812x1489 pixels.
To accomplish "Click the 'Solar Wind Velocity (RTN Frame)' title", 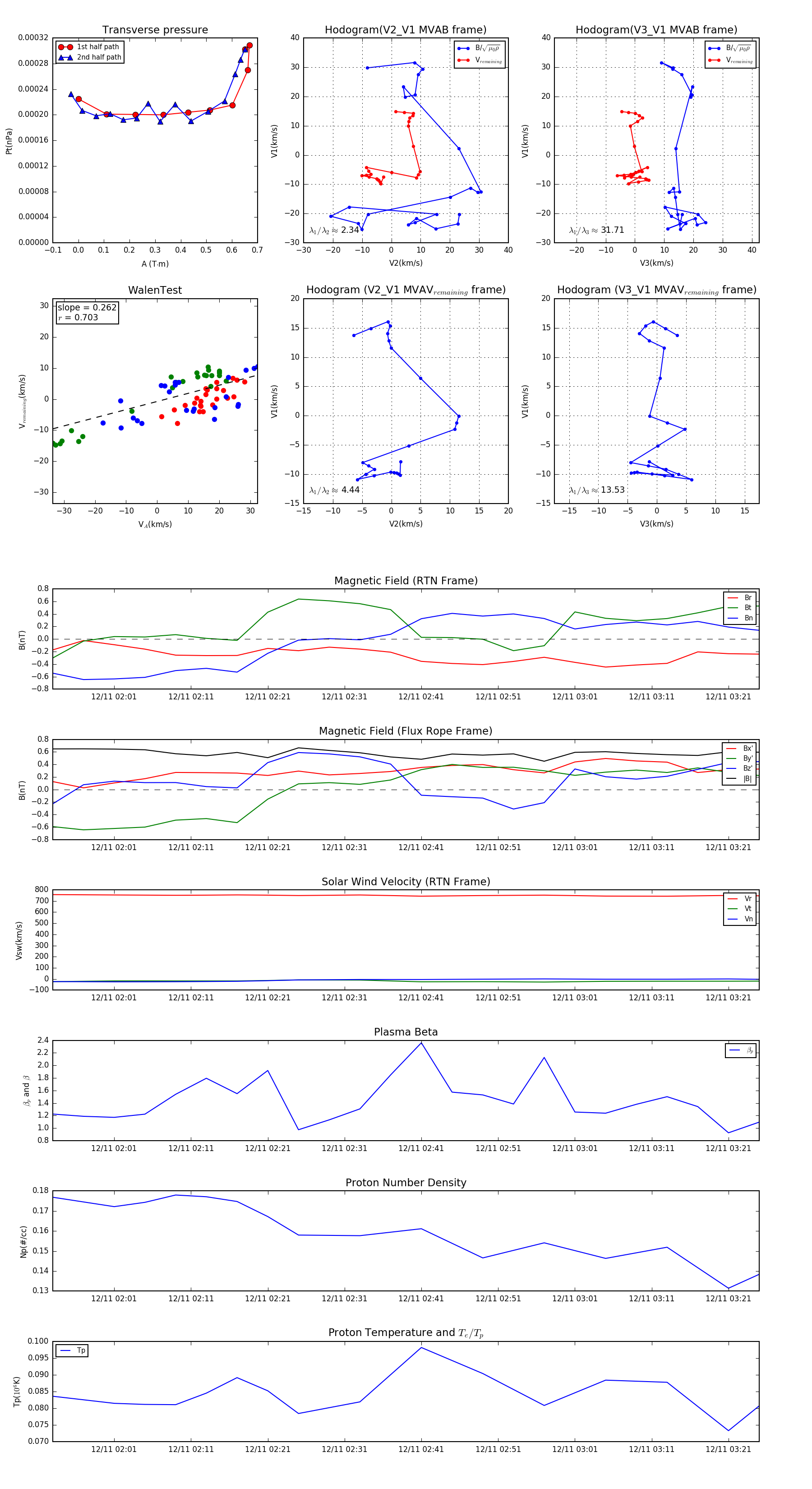I will 406,882.
